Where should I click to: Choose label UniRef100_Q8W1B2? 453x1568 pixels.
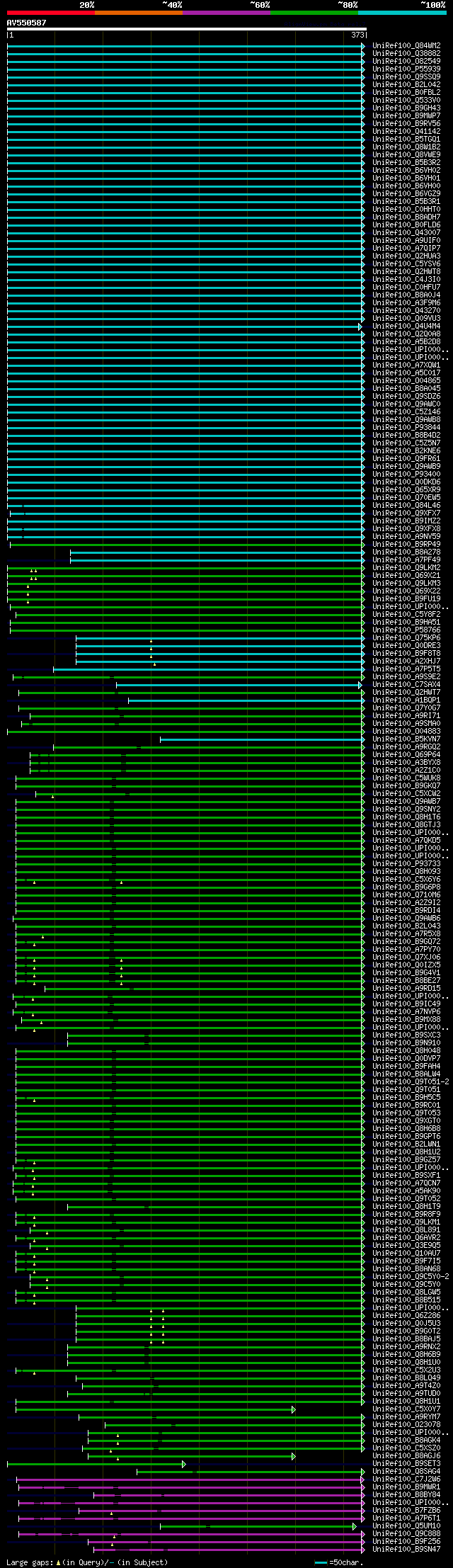pos(406,147)
